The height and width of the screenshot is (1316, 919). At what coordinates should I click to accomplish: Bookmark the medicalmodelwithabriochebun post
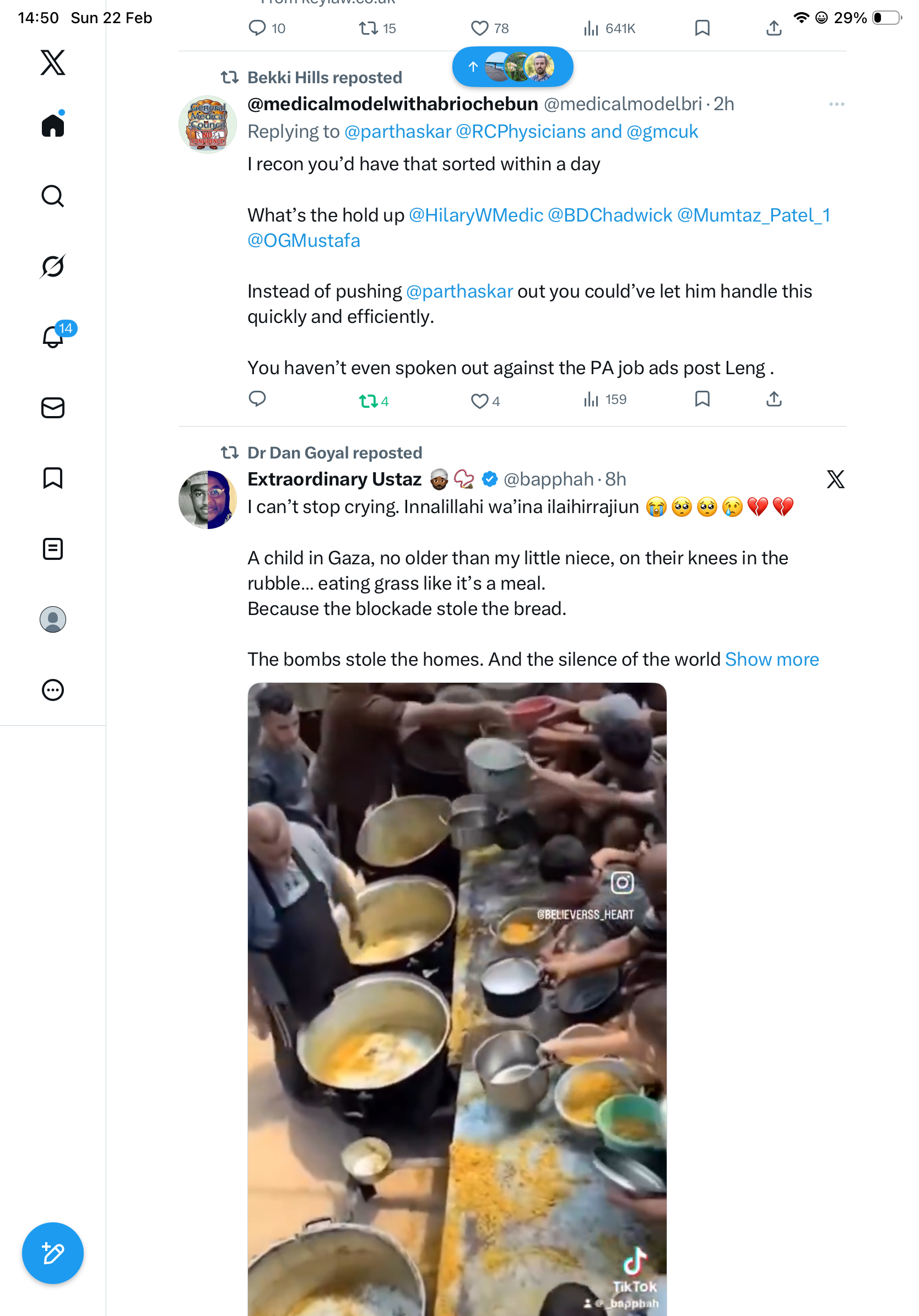point(702,399)
